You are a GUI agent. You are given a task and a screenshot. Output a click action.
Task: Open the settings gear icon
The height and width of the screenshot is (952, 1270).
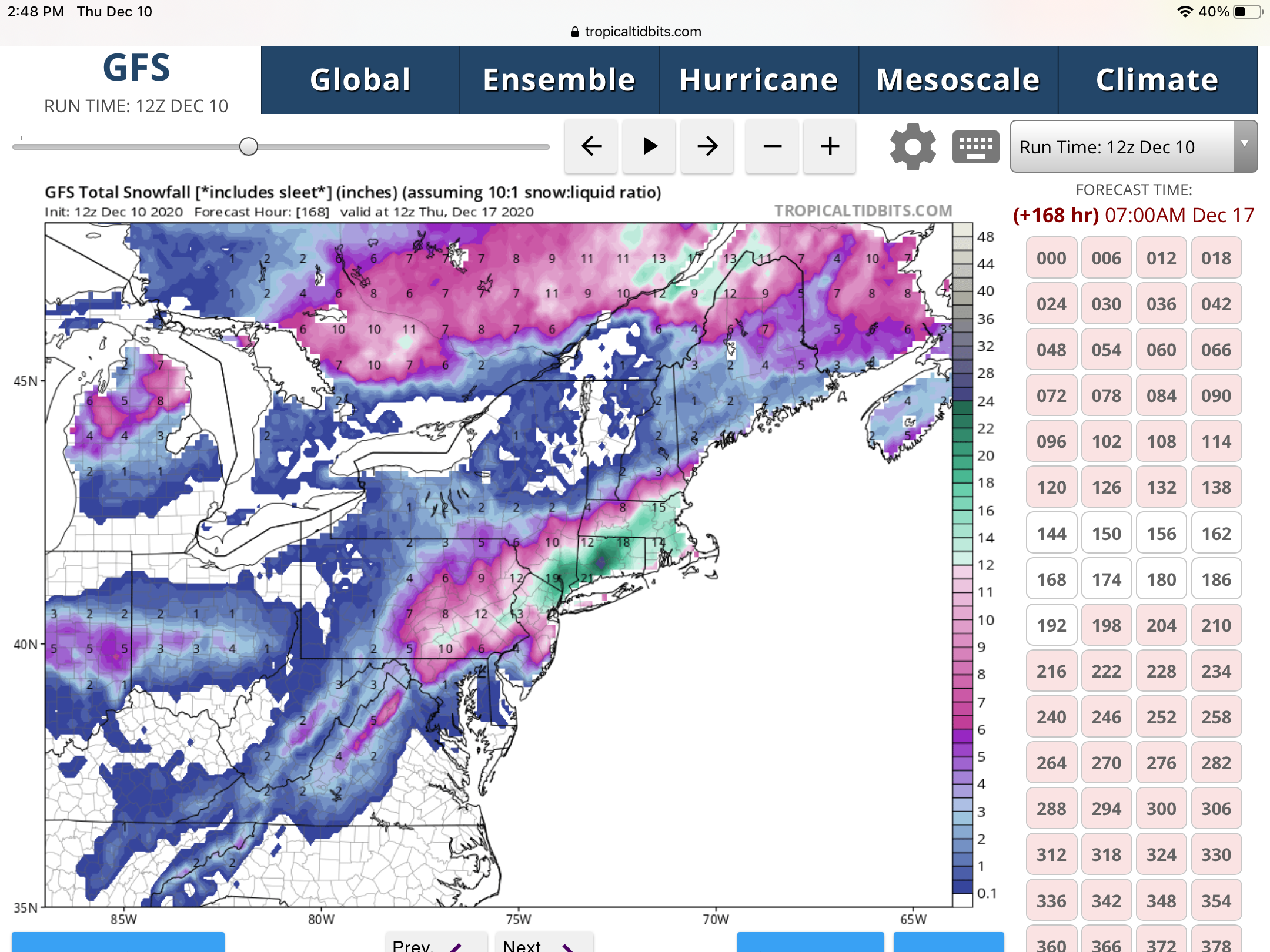point(913,146)
